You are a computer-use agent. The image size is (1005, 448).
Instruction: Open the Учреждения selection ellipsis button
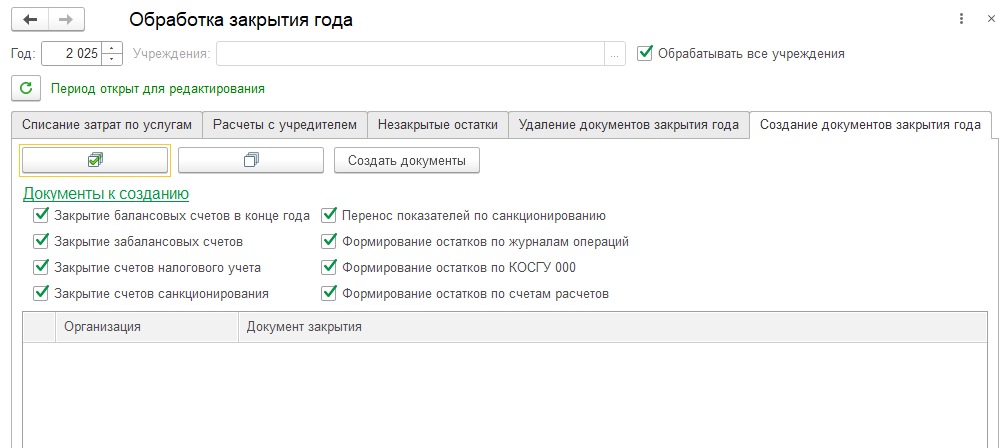click(616, 54)
